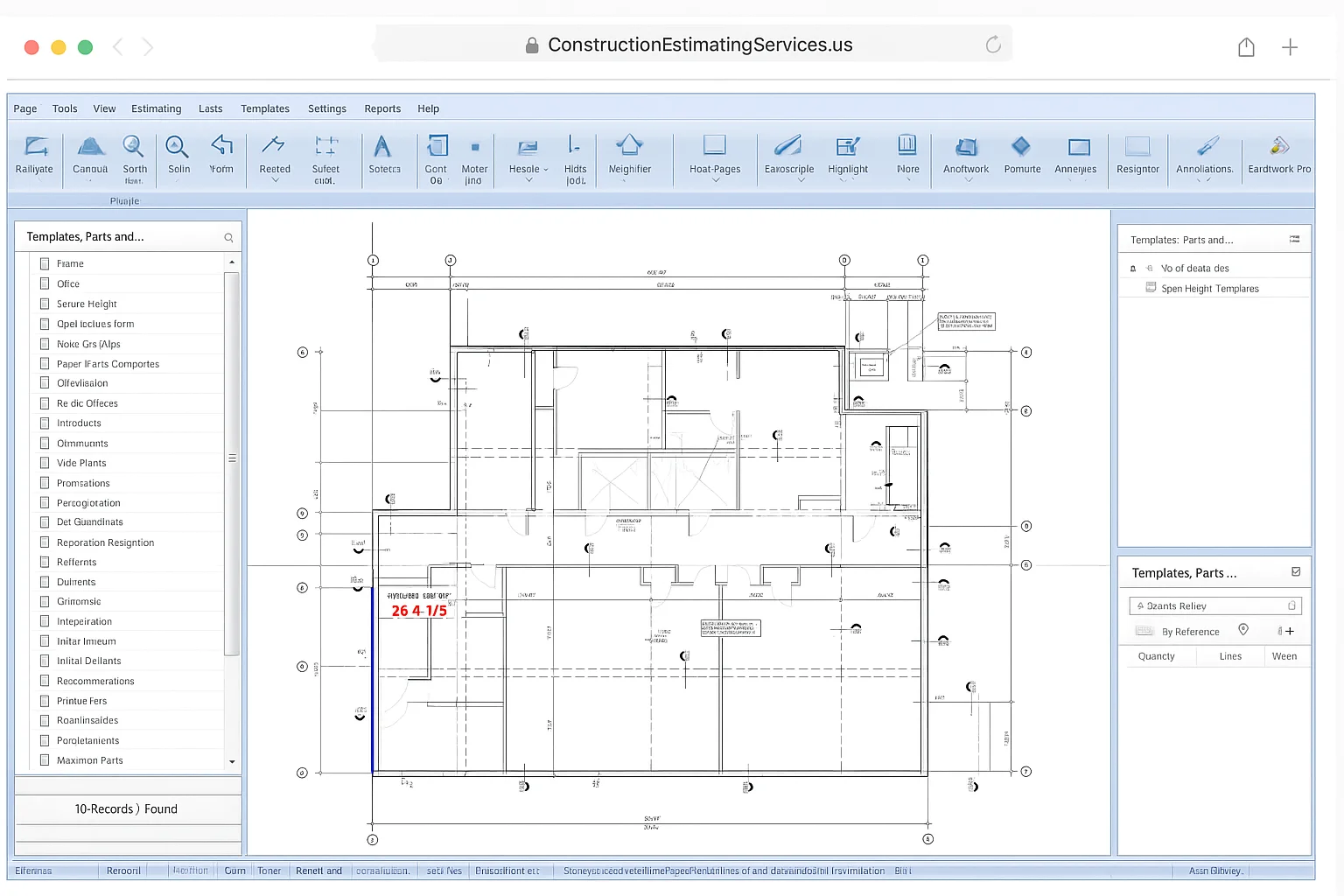Expand the Reeted dropdown arrow
Image resolution: width=1344 pixels, height=896 pixels.
tap(275, 180)
